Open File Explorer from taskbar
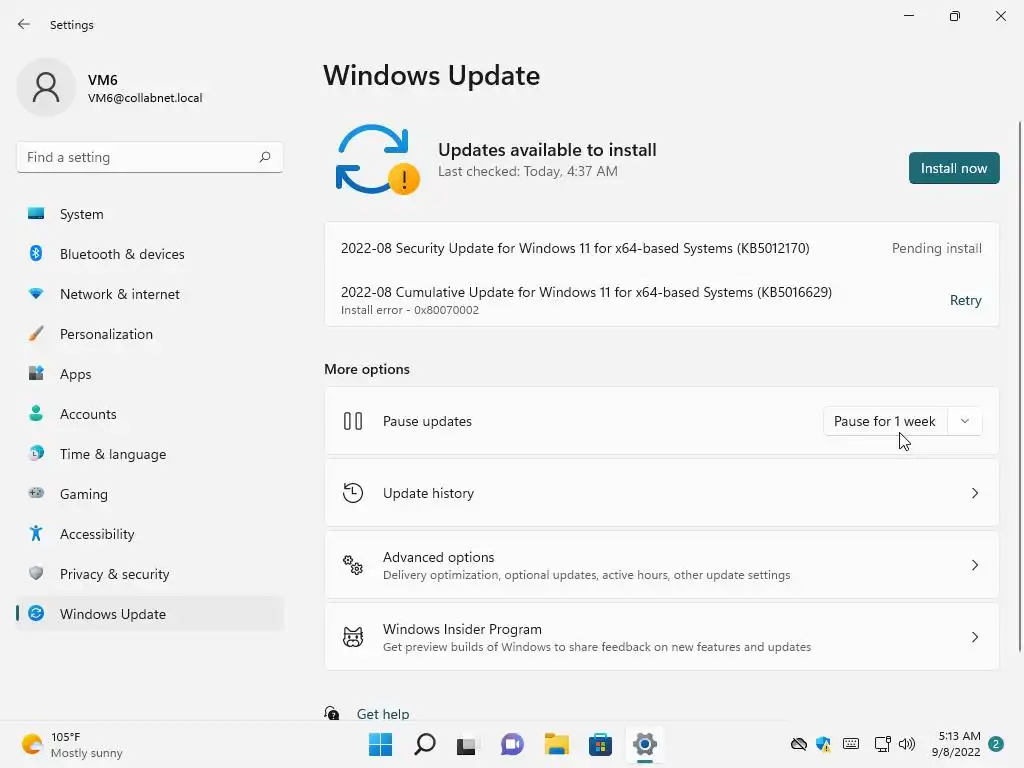Viewport: 1024px width, 768px height. 556,744
